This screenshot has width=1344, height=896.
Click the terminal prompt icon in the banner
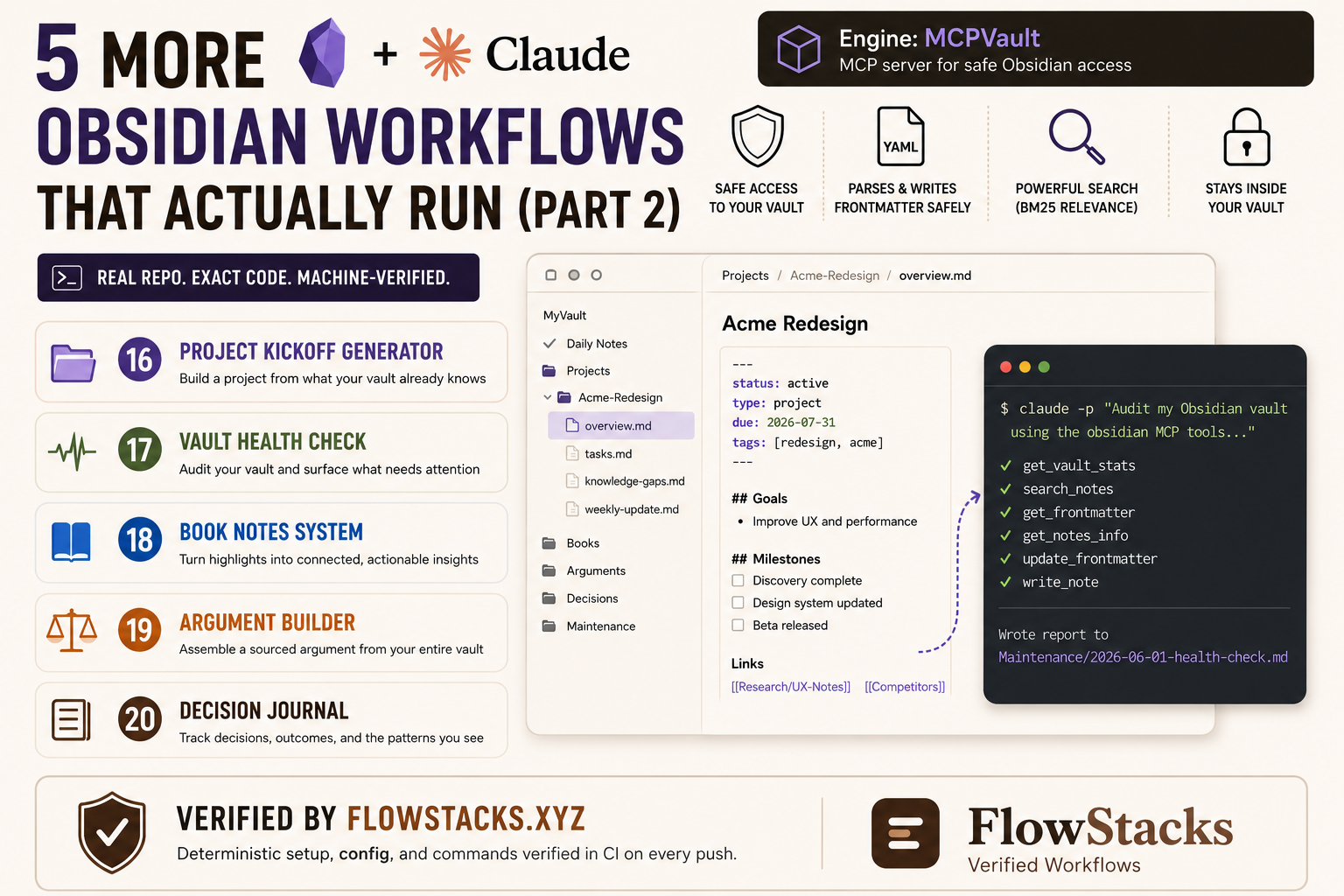[x=67, y=277]
